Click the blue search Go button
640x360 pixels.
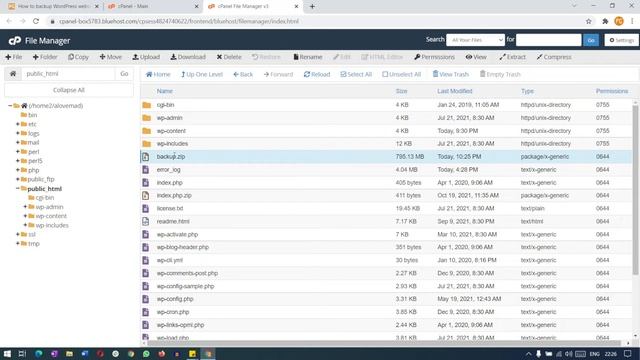(x=591, y=40)
